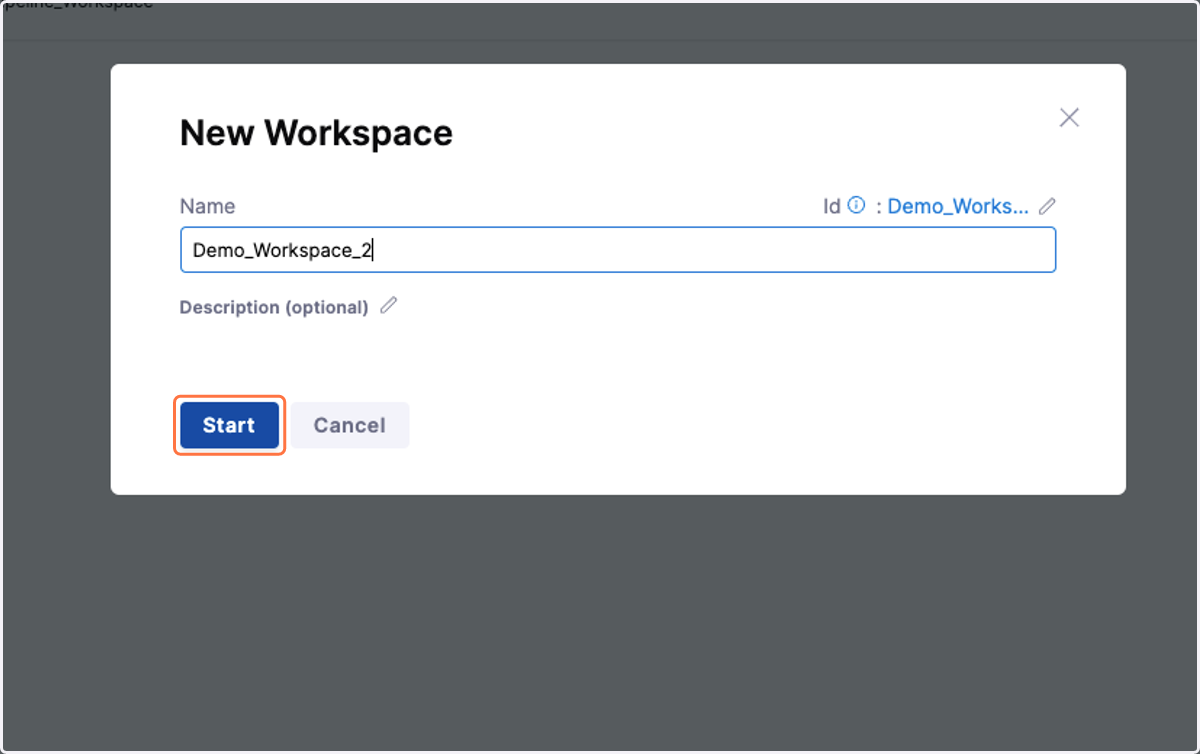Click the Start button
Image resolution: width=1200 pixels, height=754 pixels.
[x=229, y=425]
